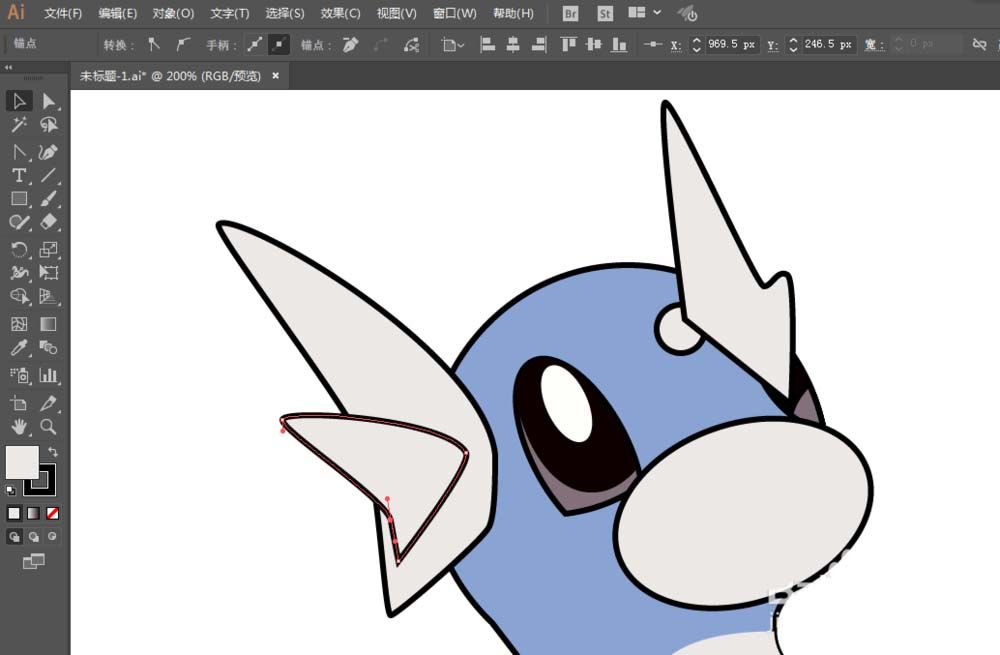
Task: Select the Slice tool
Action: pyautogui.click(x=48, y=403)
